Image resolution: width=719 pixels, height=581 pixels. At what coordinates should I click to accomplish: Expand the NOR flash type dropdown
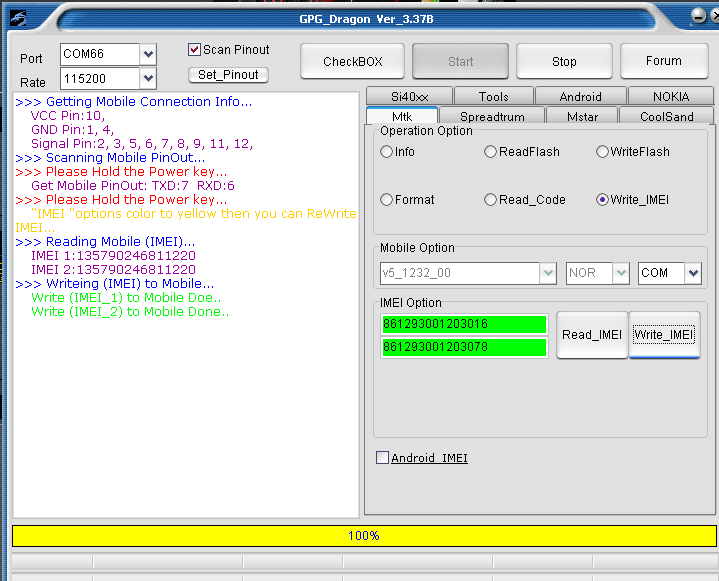click(621, 273)
